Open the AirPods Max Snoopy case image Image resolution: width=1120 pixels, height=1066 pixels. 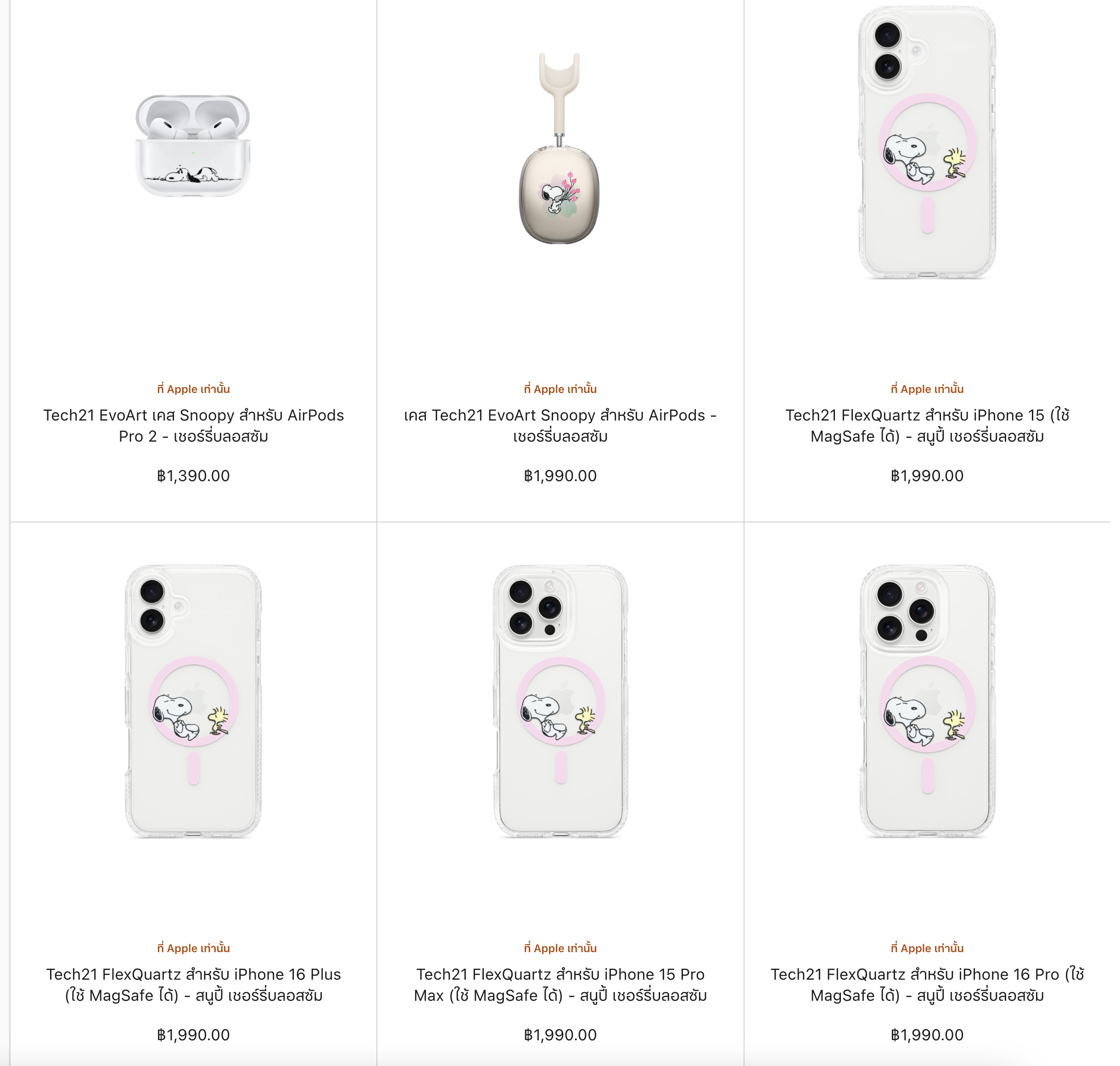[x=560, y=148]
